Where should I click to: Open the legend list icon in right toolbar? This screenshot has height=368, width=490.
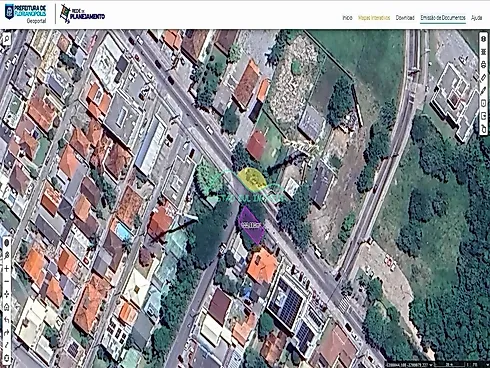tap(484, 52)
